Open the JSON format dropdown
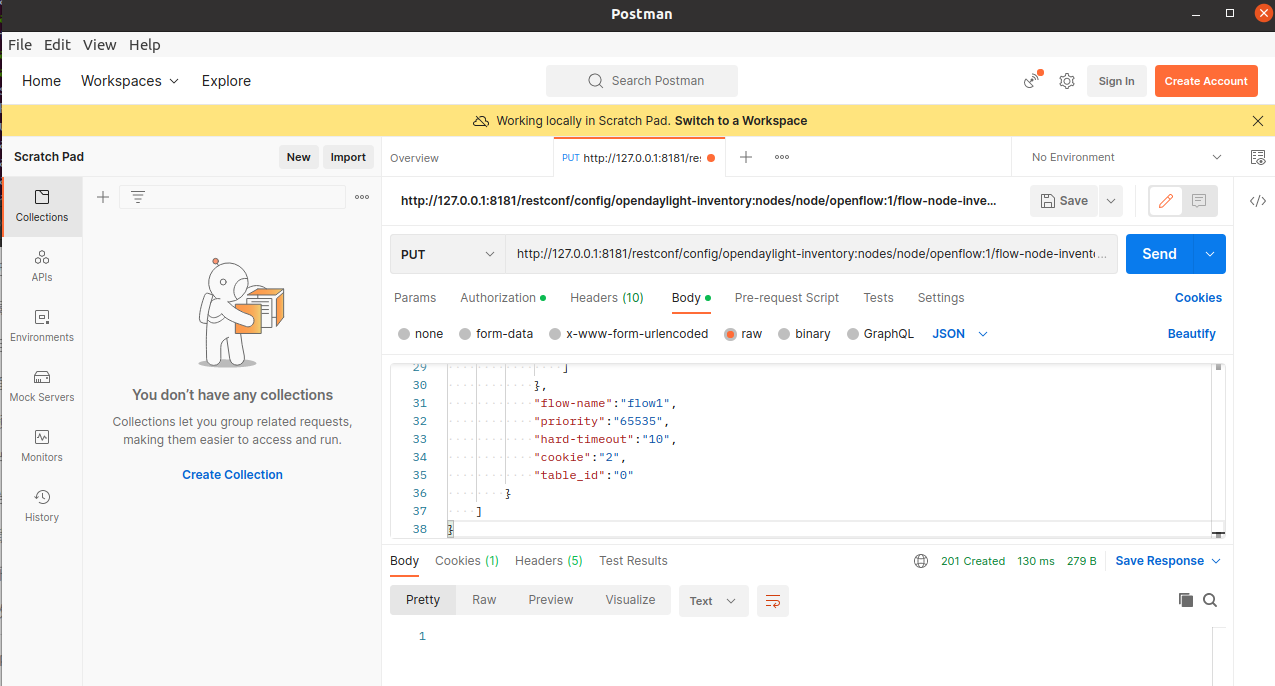The height and width of the screenshot is (686, 1275). [x=960, y=334]
